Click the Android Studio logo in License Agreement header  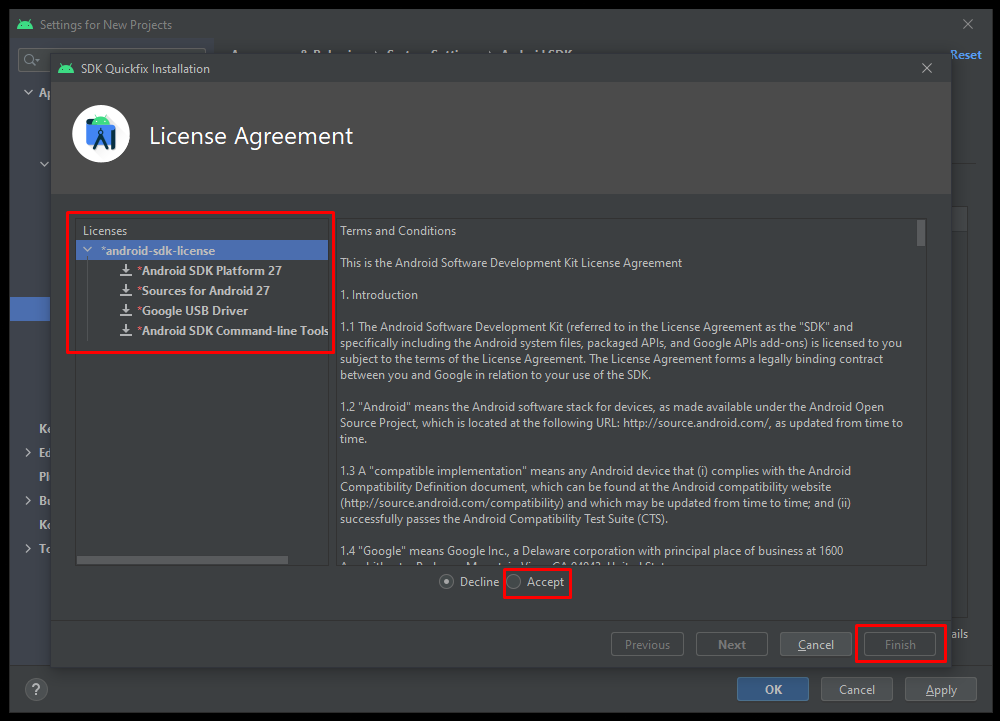101,134
